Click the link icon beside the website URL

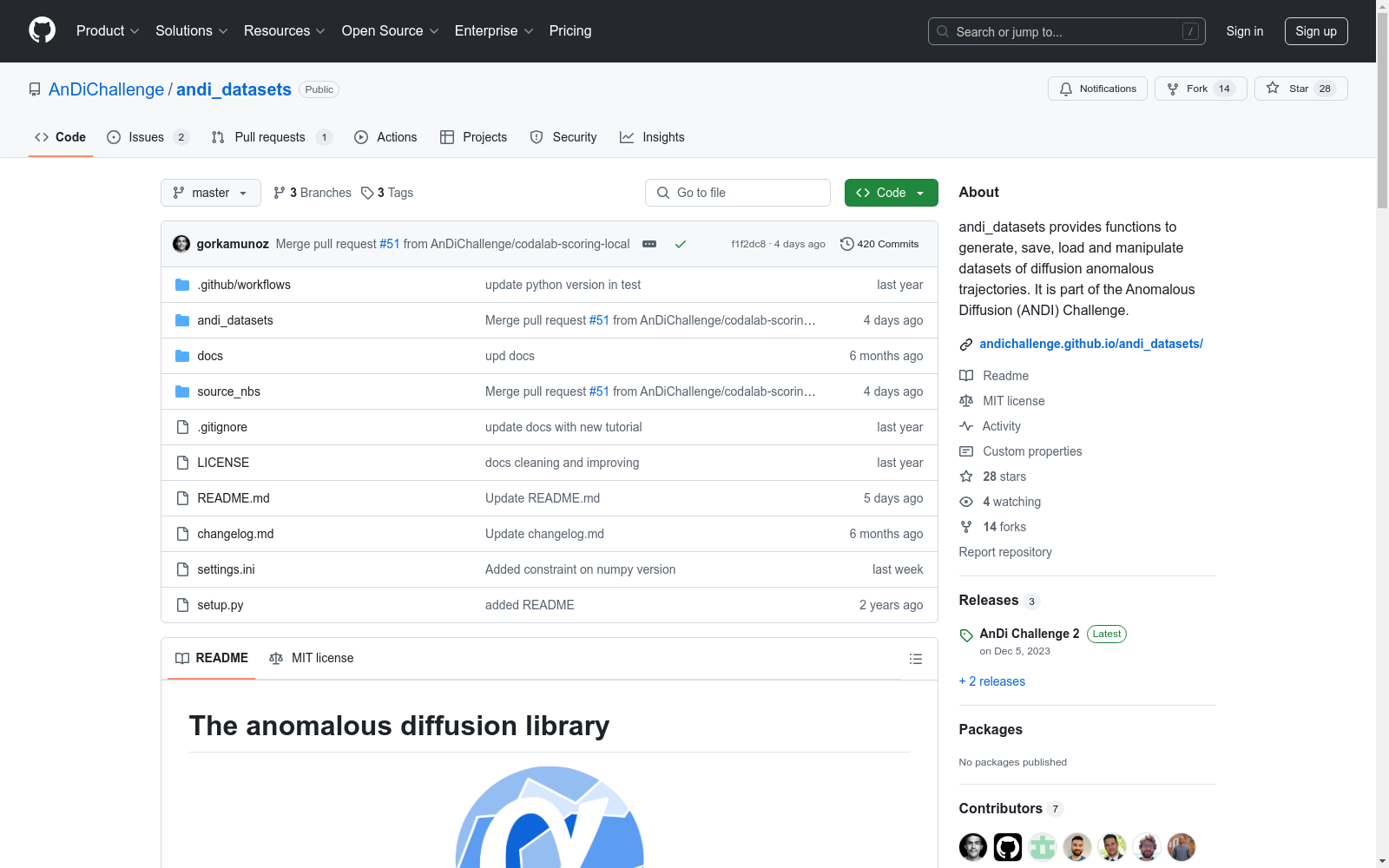point(966,345)
